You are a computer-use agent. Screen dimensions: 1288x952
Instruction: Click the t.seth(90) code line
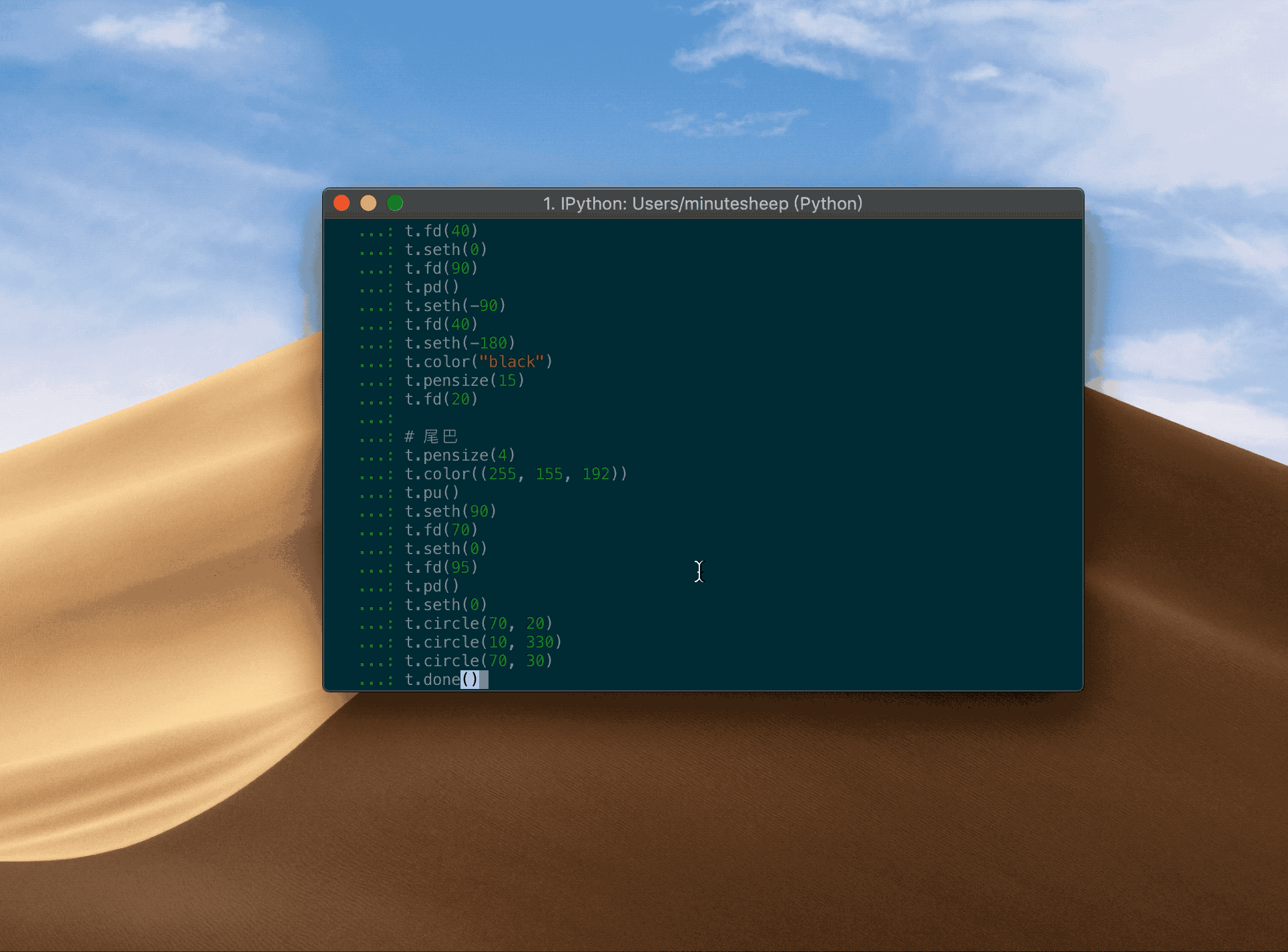pyautogui.click(x=450, y=511)
